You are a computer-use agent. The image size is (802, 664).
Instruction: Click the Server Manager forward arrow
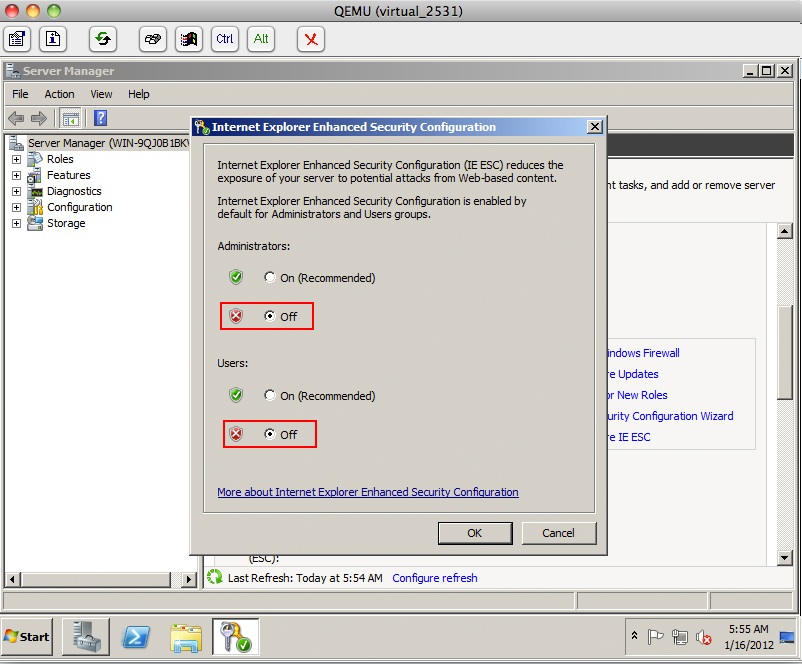(39, 119)
